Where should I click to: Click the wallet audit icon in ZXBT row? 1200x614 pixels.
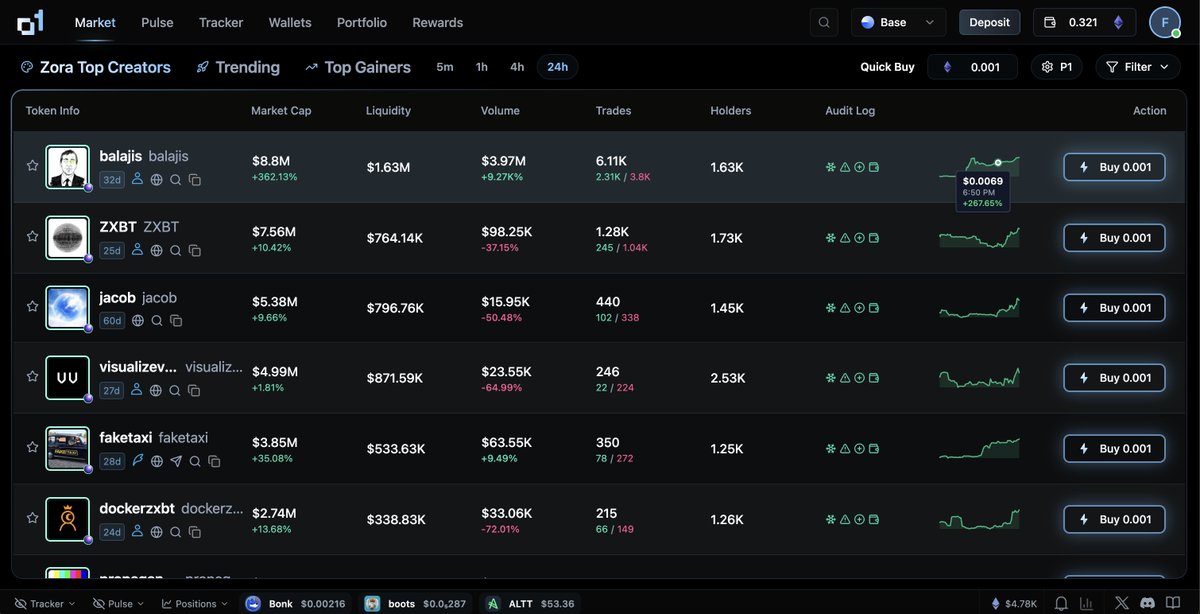pos(874,238)
